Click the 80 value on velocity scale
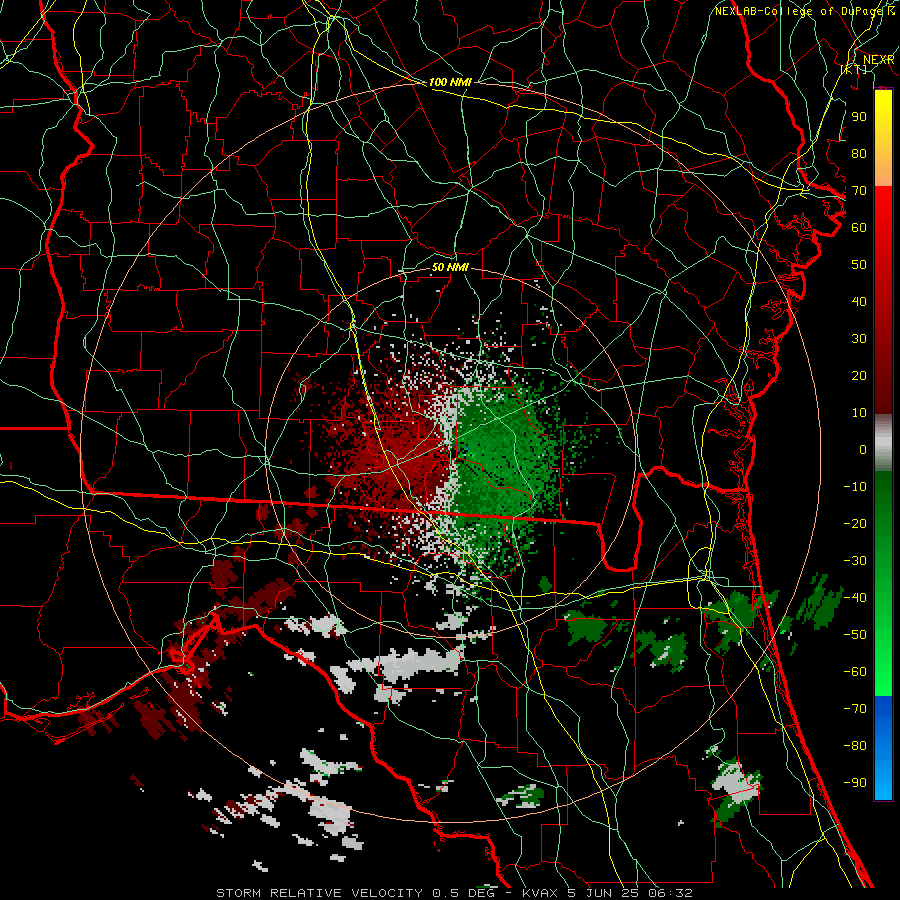This screenshot has height=900, width=900. [859, 154]
